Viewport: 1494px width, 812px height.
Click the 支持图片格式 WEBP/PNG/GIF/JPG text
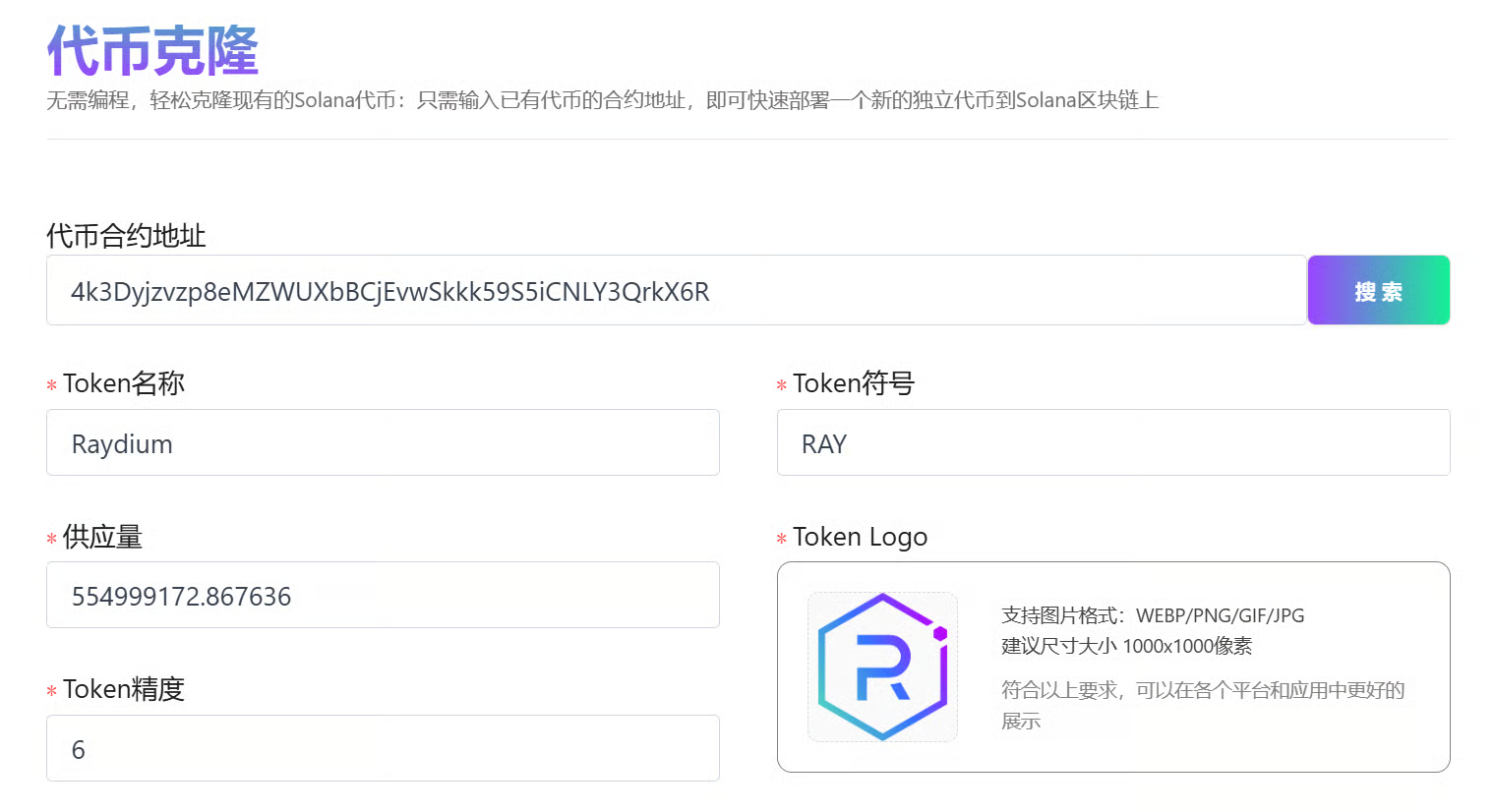[x=1153, y=615]
